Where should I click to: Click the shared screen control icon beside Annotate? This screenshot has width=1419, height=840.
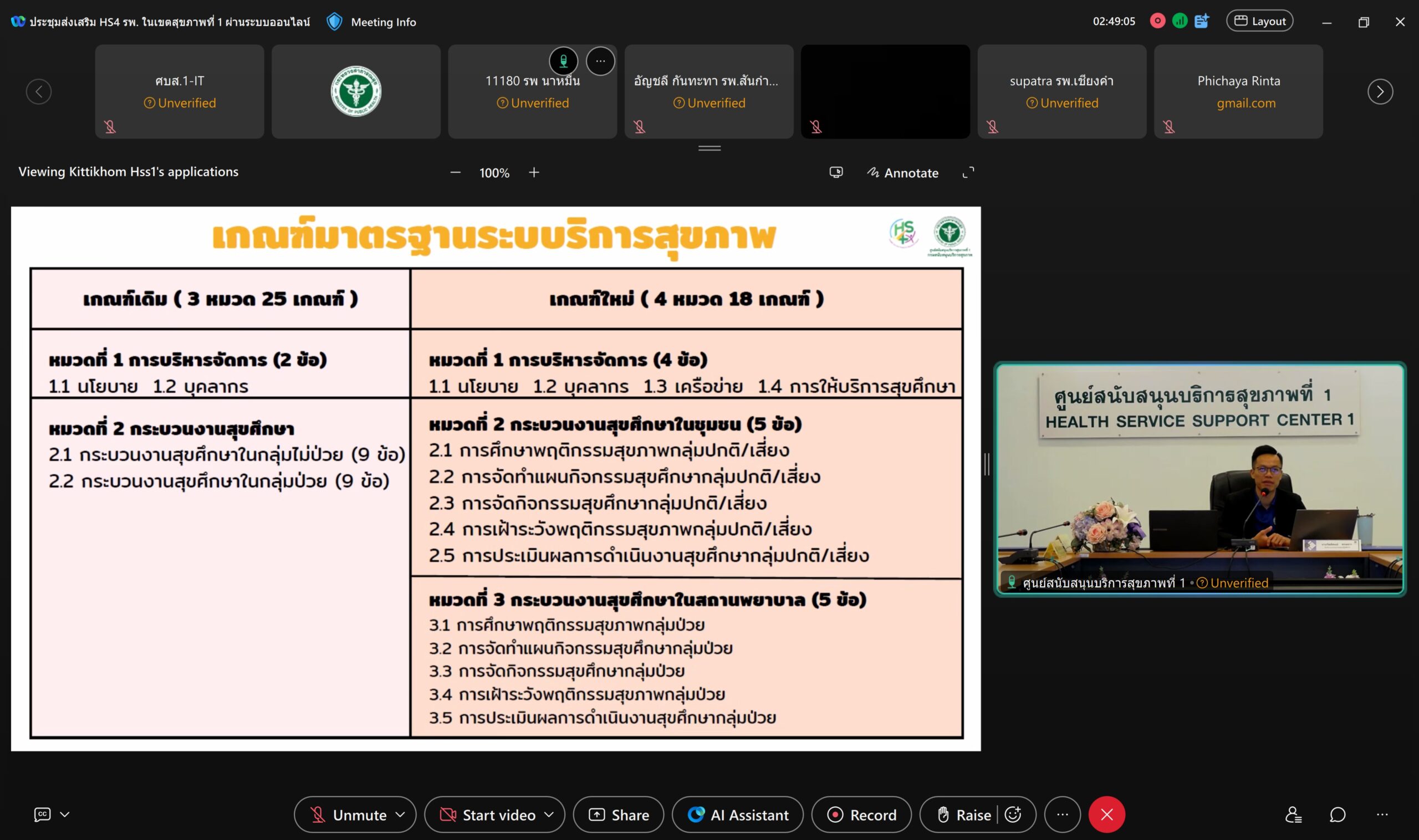coord(836,173)
